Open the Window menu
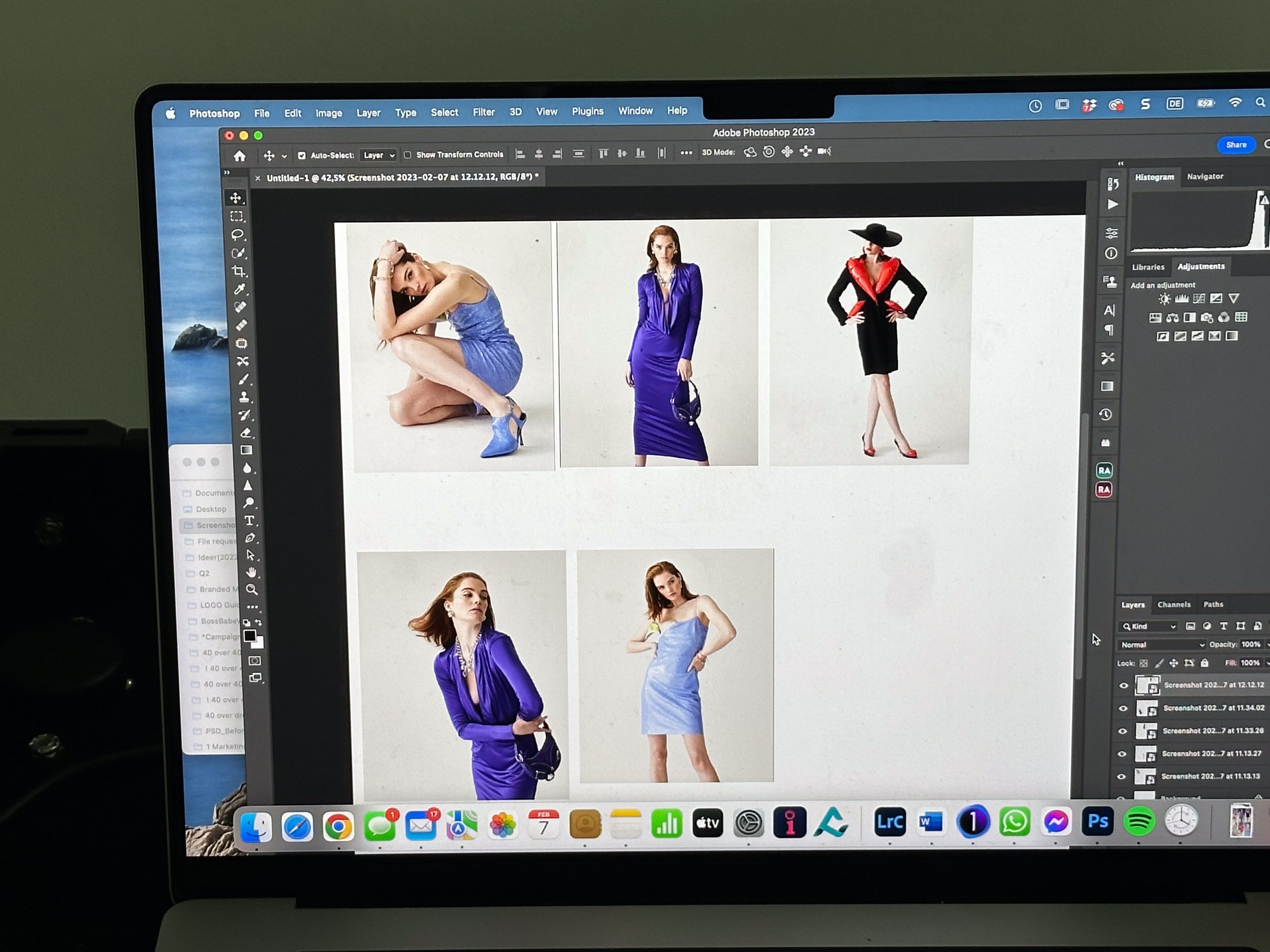The image size is (1270, 952). (635, 111)
